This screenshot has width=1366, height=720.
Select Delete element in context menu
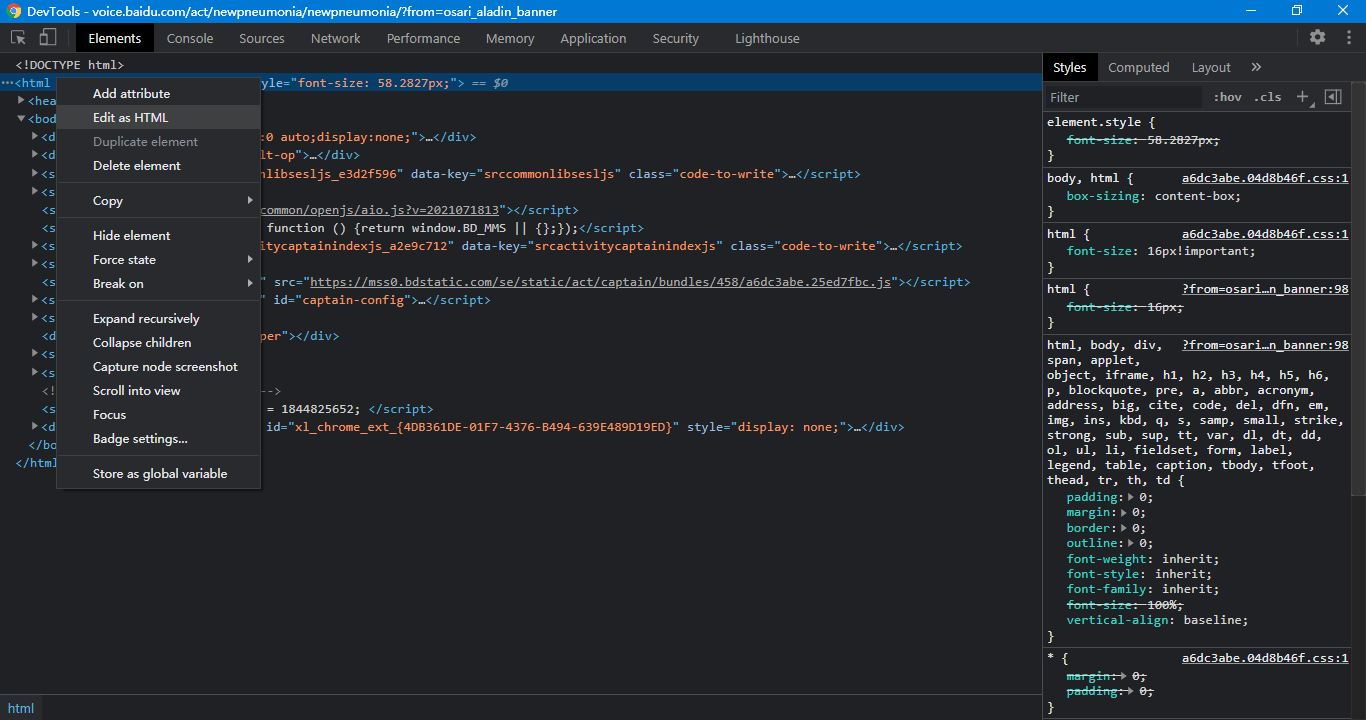[158, 165]
